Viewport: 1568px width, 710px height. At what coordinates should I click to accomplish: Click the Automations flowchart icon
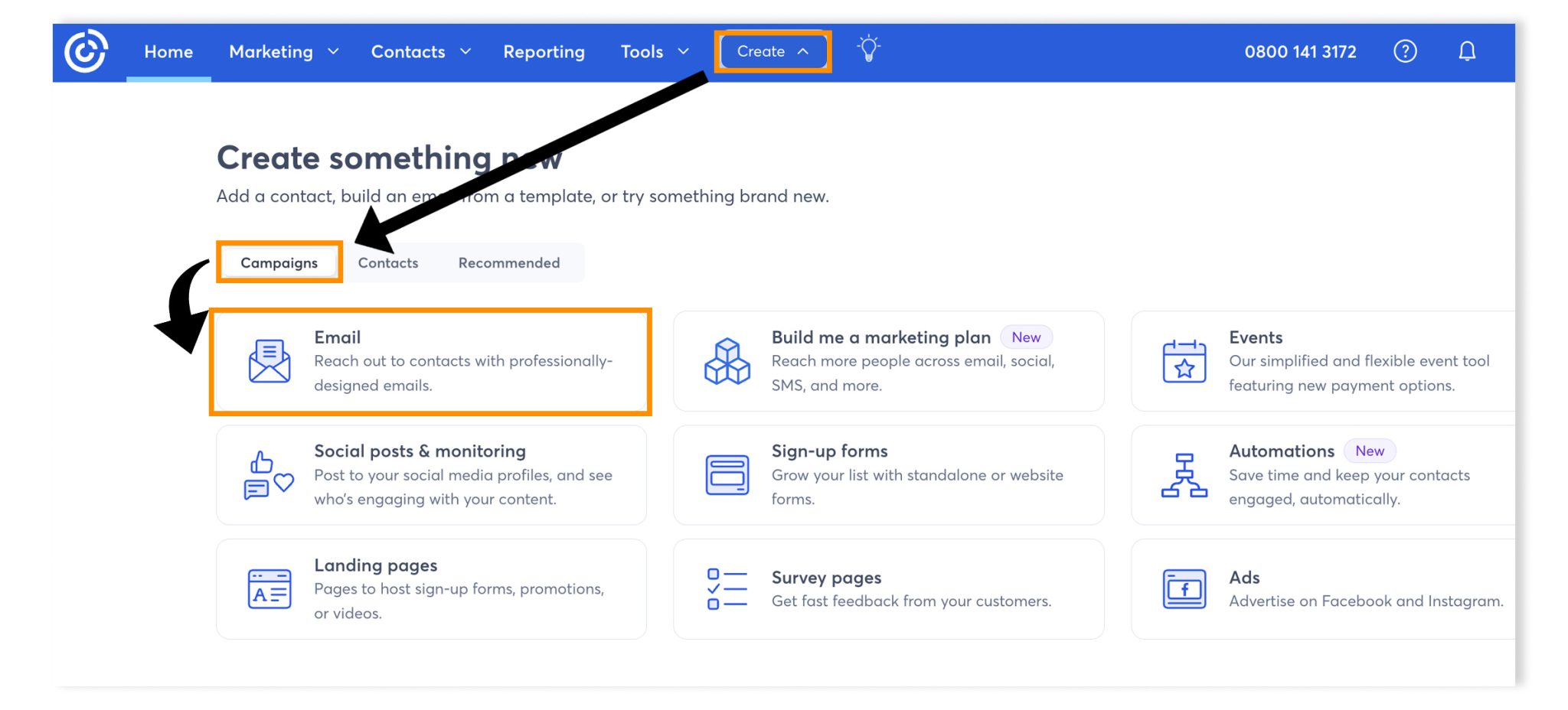[1184, 474]
